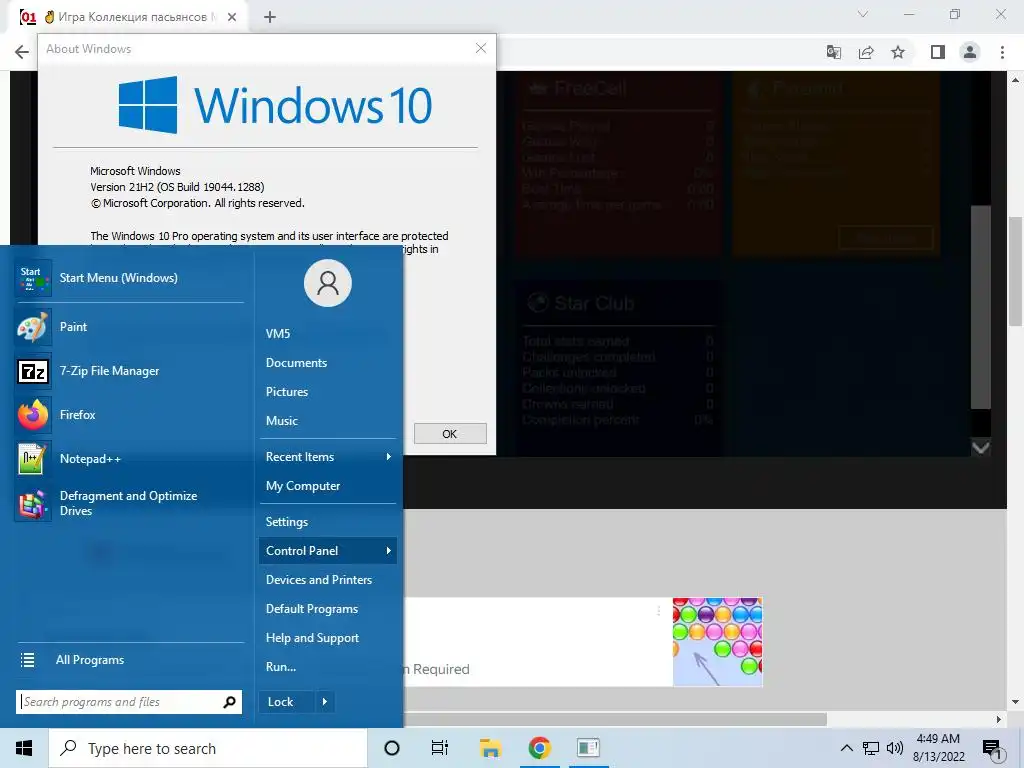Image resolution: width=1024 pixels, height=768 pixels.
Task: Open a new browser tab
Action: pos(270,17)
